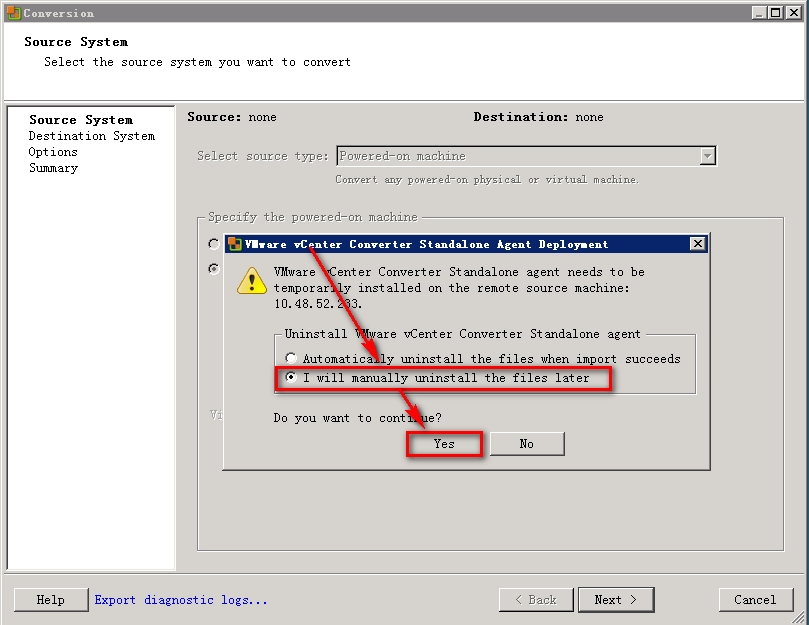Image resolution: width=809 pixels, height=625 pixels.
Task: Select Destination System step in sidebar
Action: 92,136
